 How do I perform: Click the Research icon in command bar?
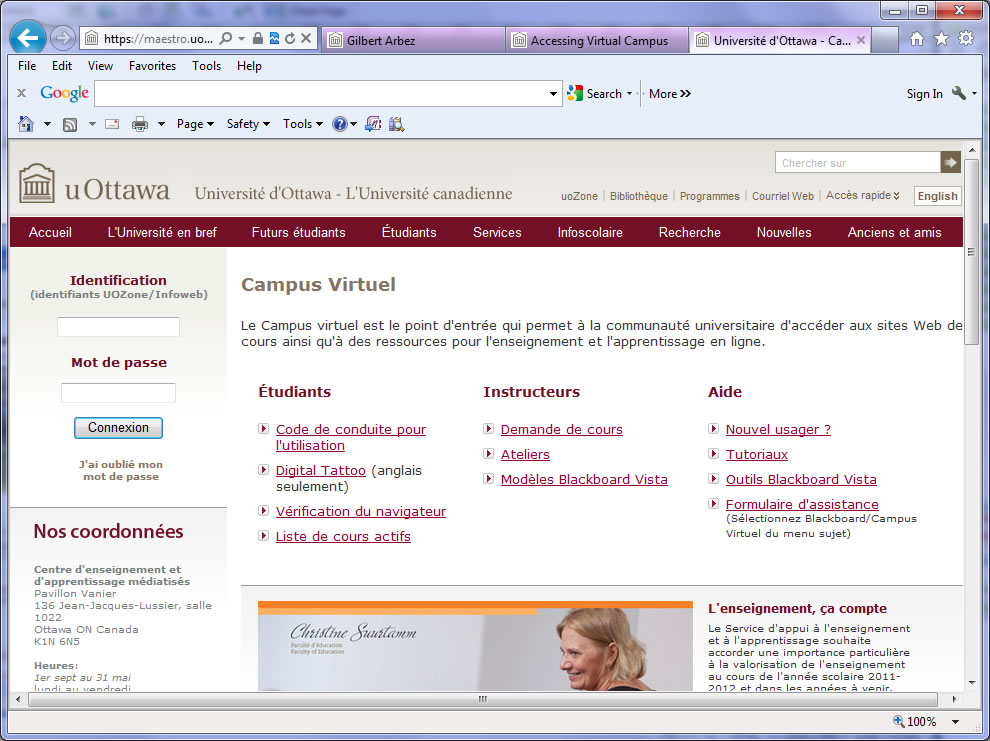point(397,124)
